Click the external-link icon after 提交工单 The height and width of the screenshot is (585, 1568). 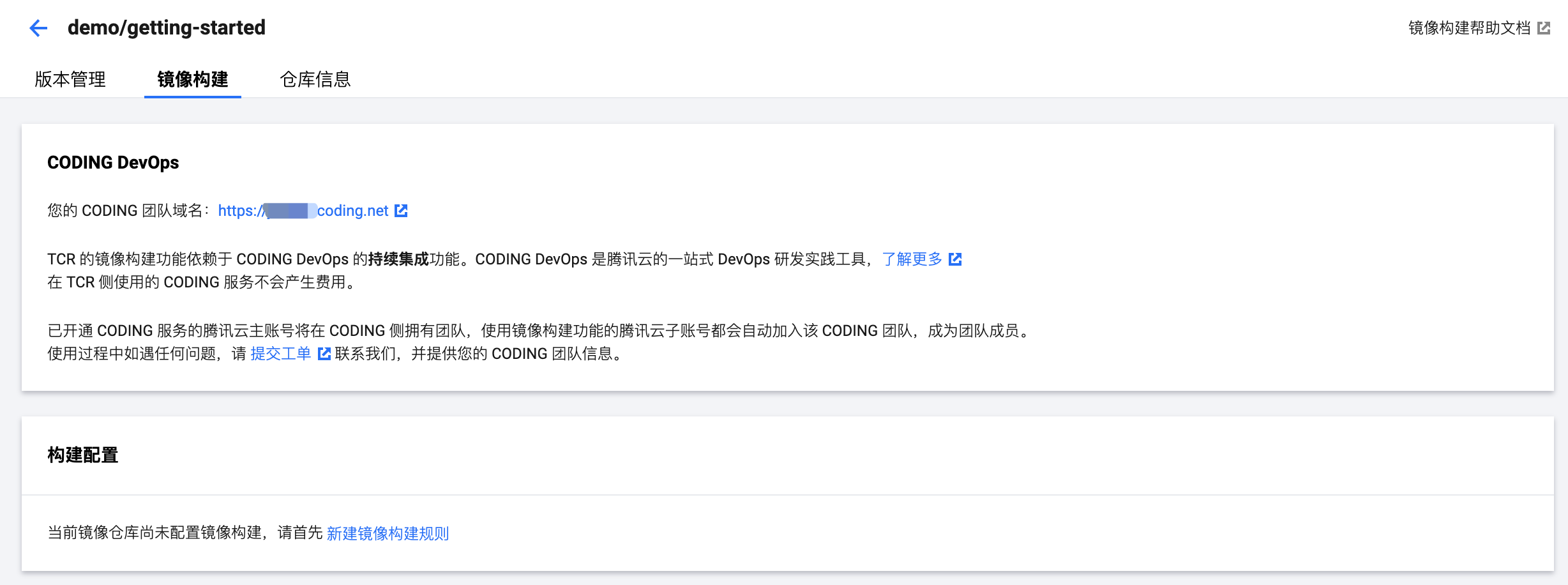[324, 354]
